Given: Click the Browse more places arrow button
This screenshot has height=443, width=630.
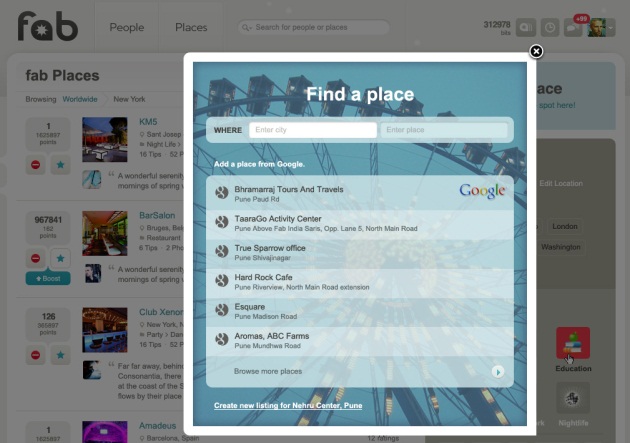Looking at the screenshot, I should click(x=498, y=372).
